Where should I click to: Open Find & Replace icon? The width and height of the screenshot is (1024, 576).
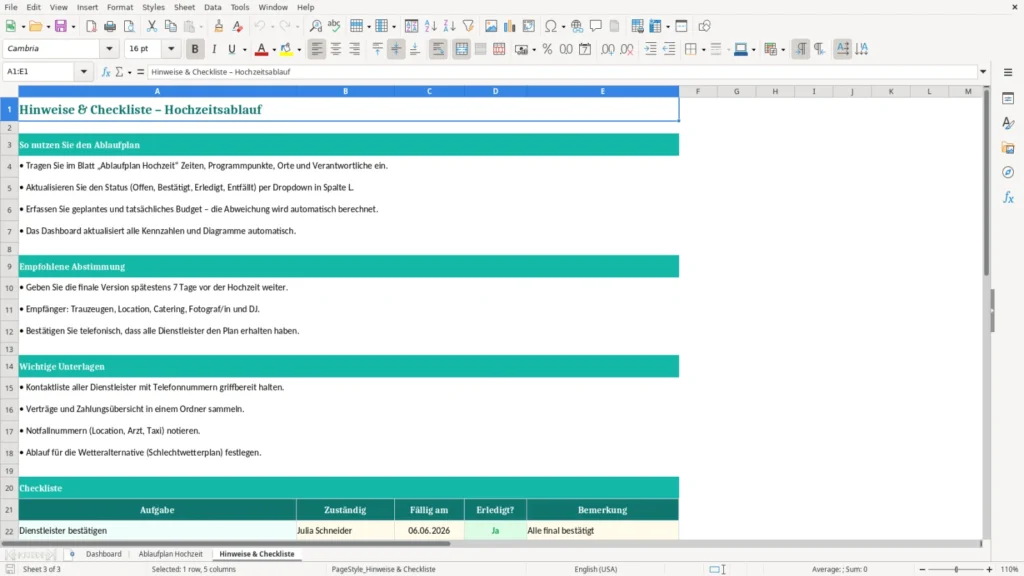315,26
